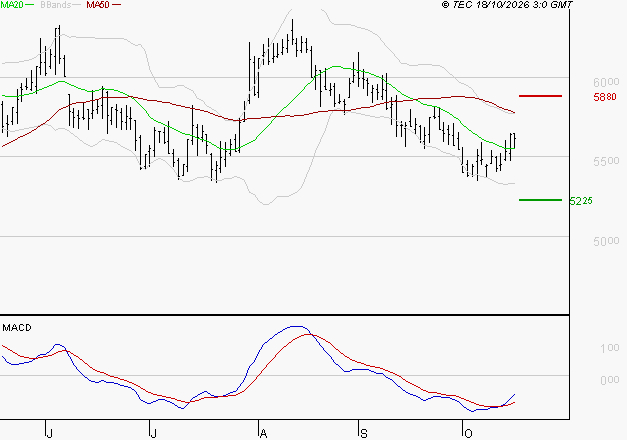This screenshot has height=440, width=627.
Task: Click the first J month label on time axis
Action: (x=49, y=434)
